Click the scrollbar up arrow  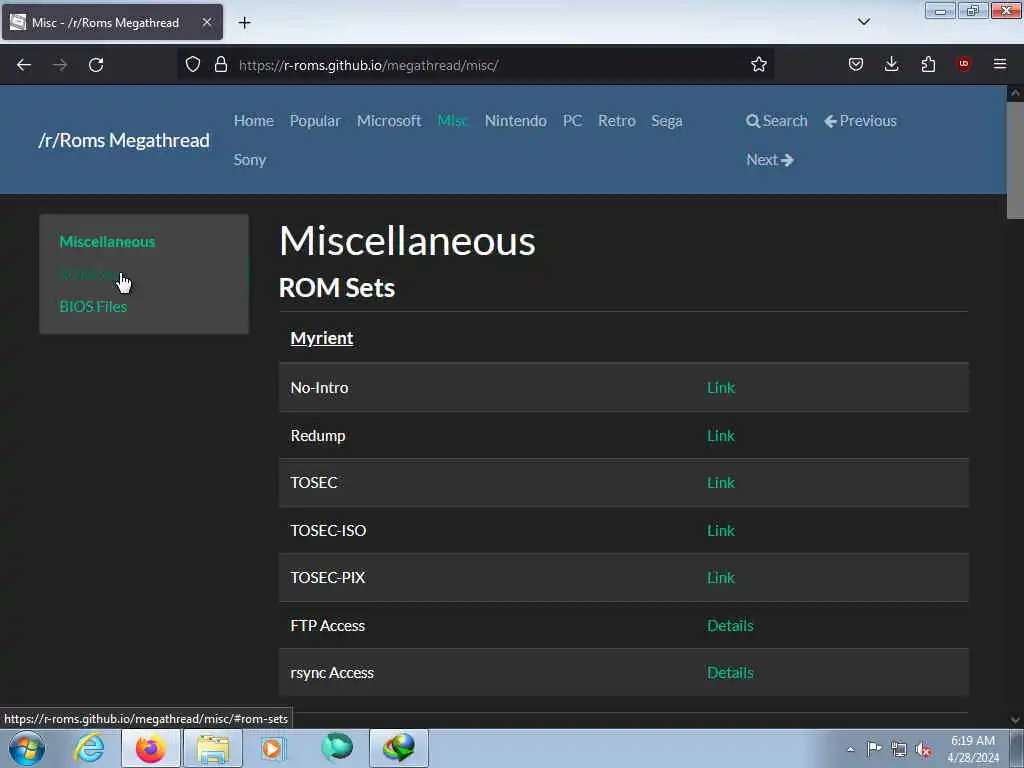pos(1015,93)
